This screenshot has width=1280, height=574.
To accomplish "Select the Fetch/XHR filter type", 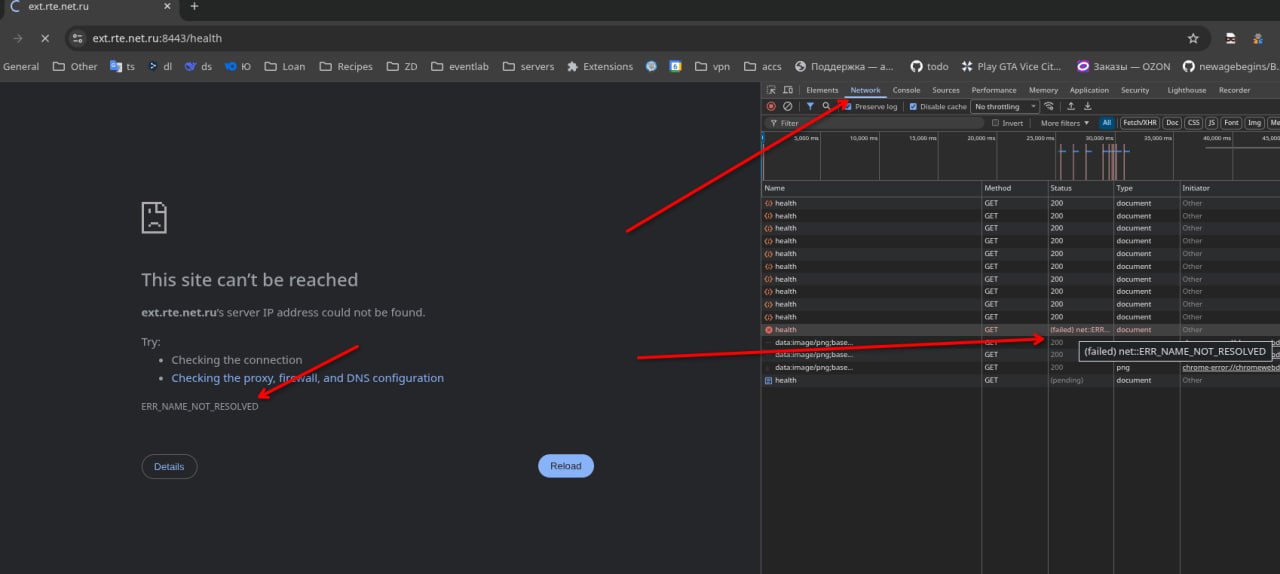I will 1140,123.
